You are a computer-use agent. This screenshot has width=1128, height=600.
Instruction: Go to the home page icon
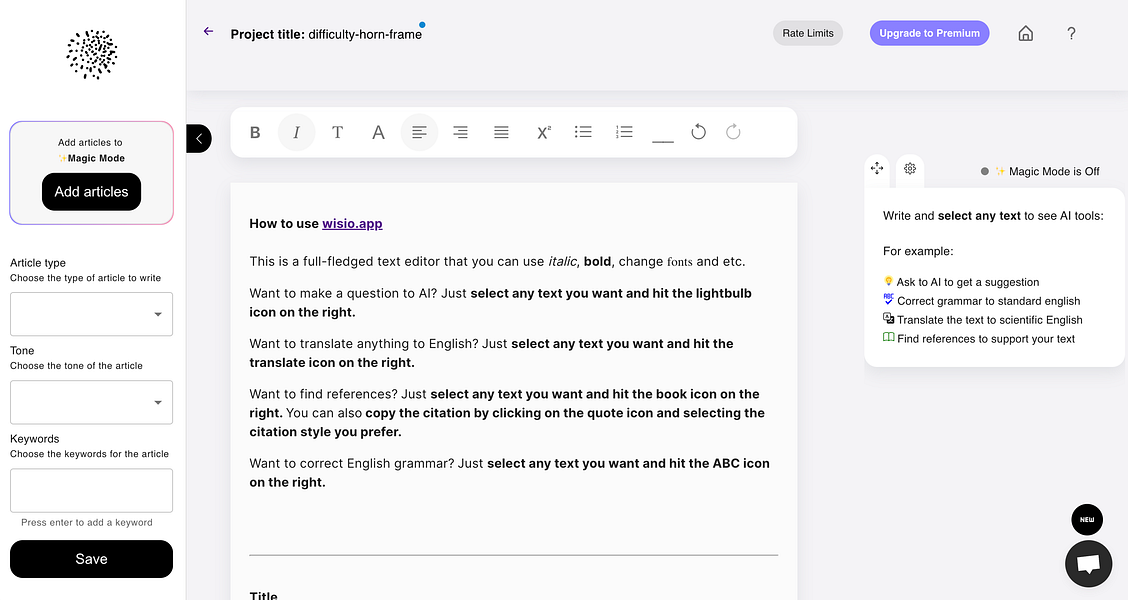tap(1026, 33)
